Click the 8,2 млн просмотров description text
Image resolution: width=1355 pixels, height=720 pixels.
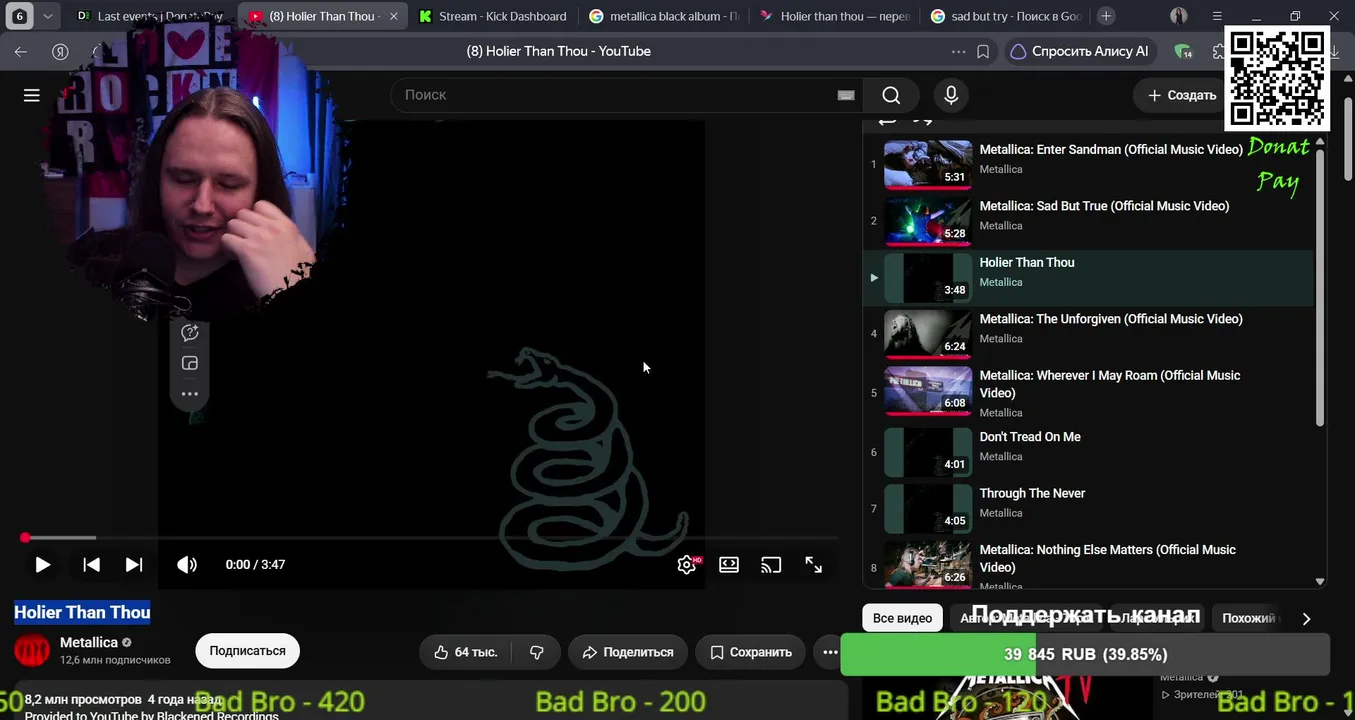(83, 700)
